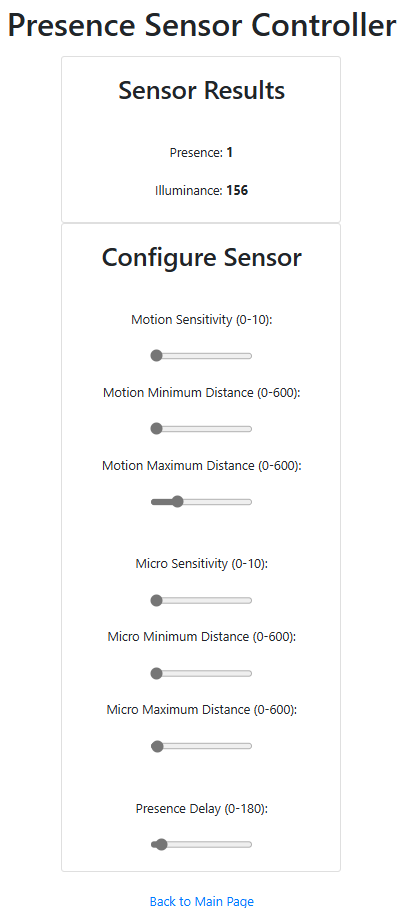
Task: Click the Motion Minimum Distance slider handle
Action: point(156,429)
